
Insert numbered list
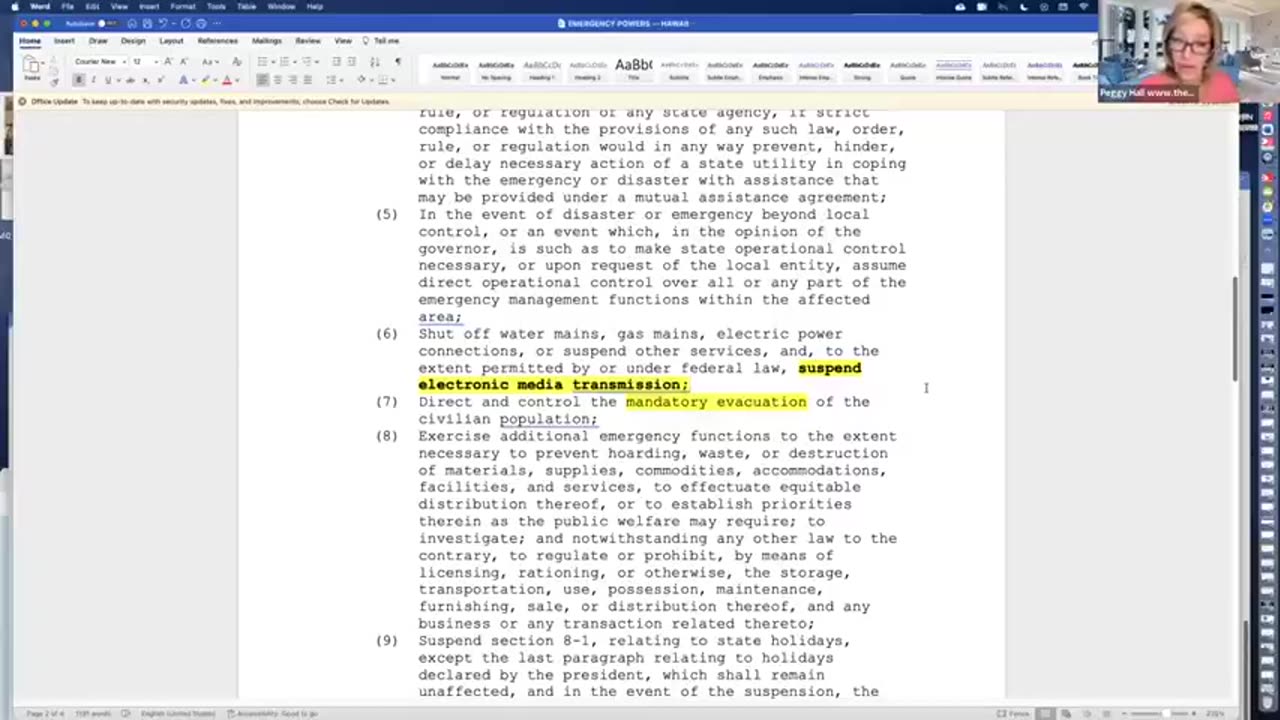pos(284,62)
